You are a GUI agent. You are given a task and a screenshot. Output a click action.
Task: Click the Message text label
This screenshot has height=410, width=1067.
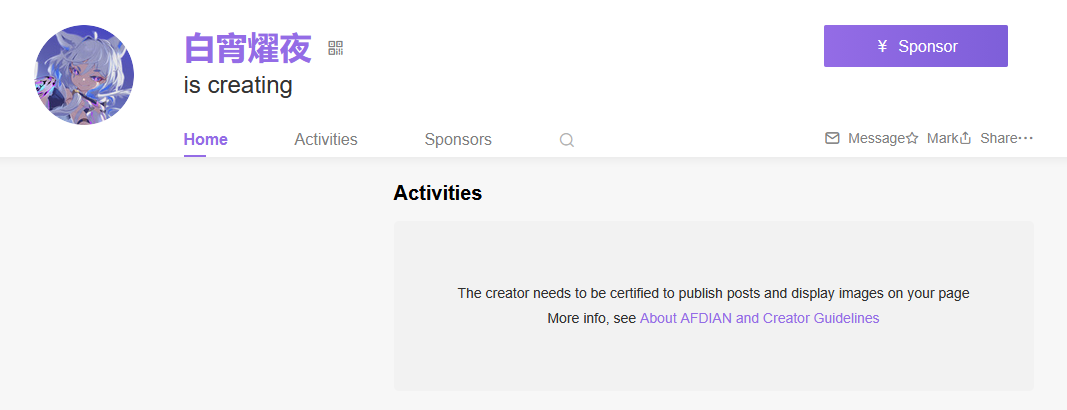(x=876, y=139)
